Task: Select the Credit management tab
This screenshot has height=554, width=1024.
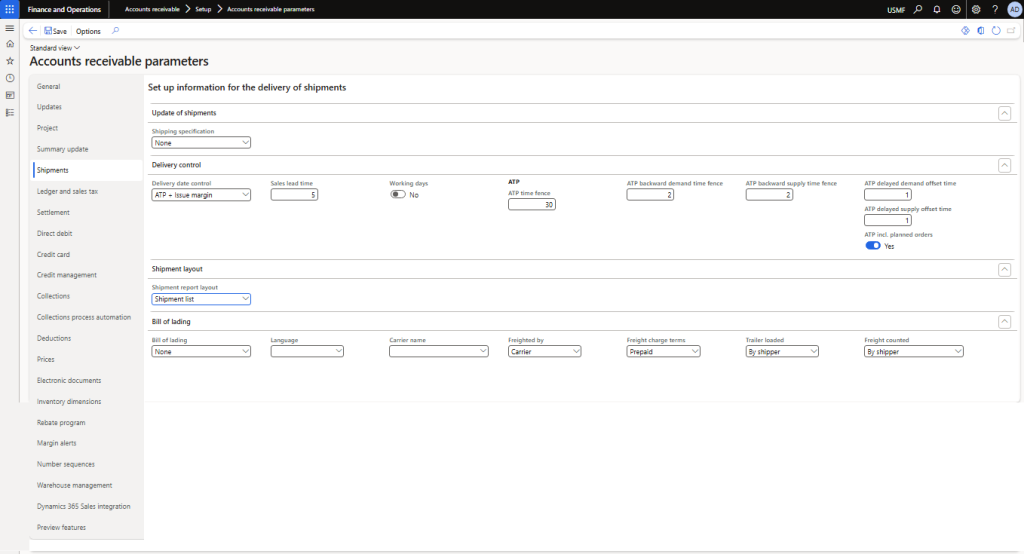Action: [x=67, y=275]
